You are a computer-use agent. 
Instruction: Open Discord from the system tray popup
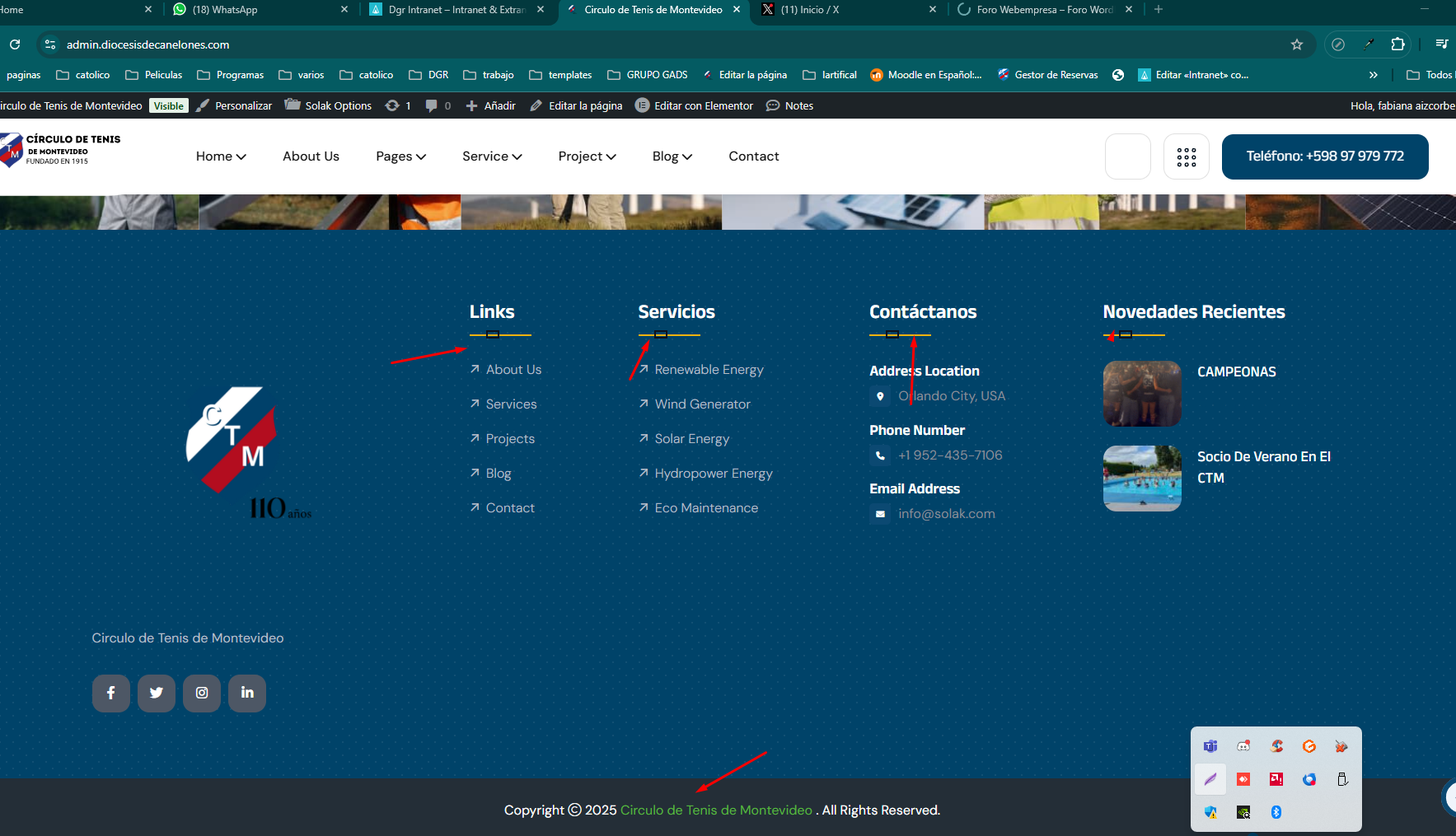click(1243, 746)
